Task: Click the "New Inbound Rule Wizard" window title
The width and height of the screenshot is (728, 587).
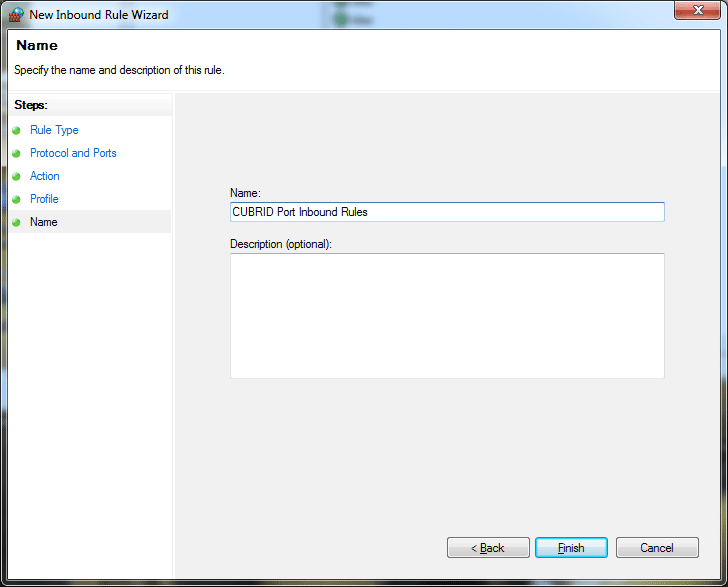Action: coord(99,15)
